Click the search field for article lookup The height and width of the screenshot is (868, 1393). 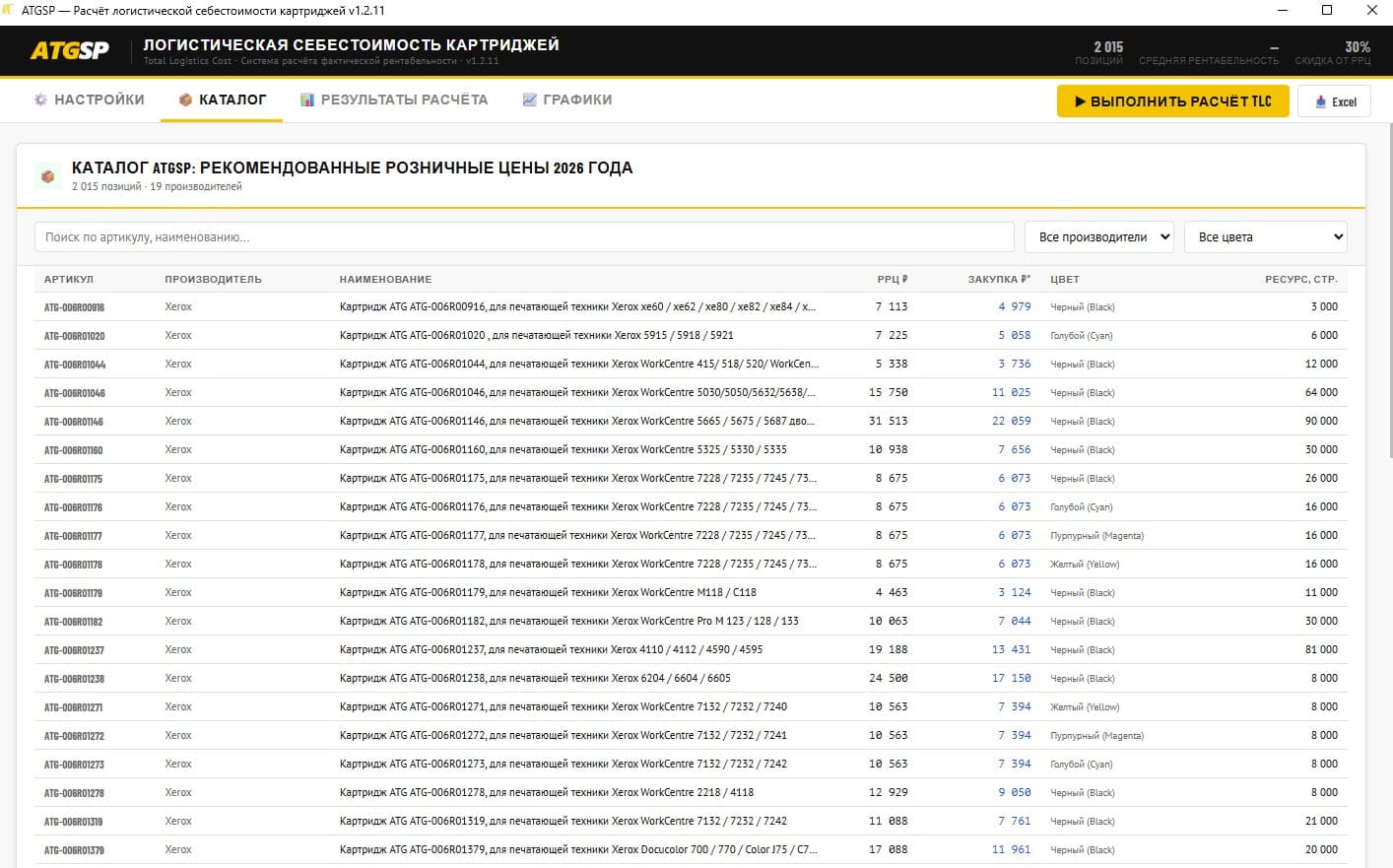[524, 237]
